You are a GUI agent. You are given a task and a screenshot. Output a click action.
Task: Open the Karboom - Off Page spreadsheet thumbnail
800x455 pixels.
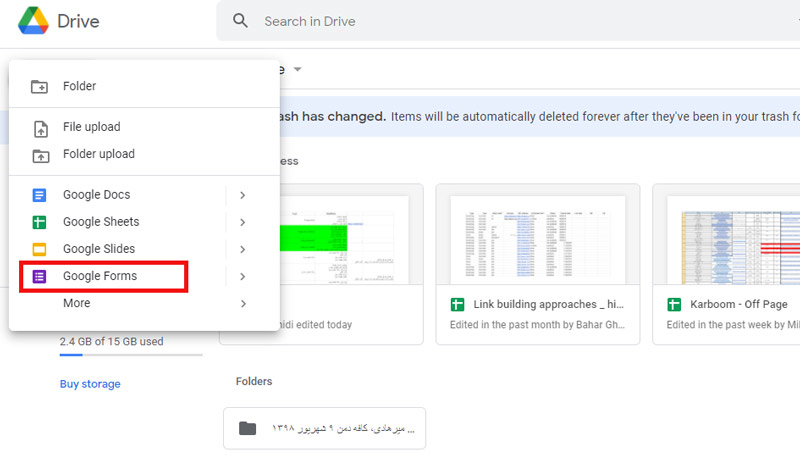(726, 240)
